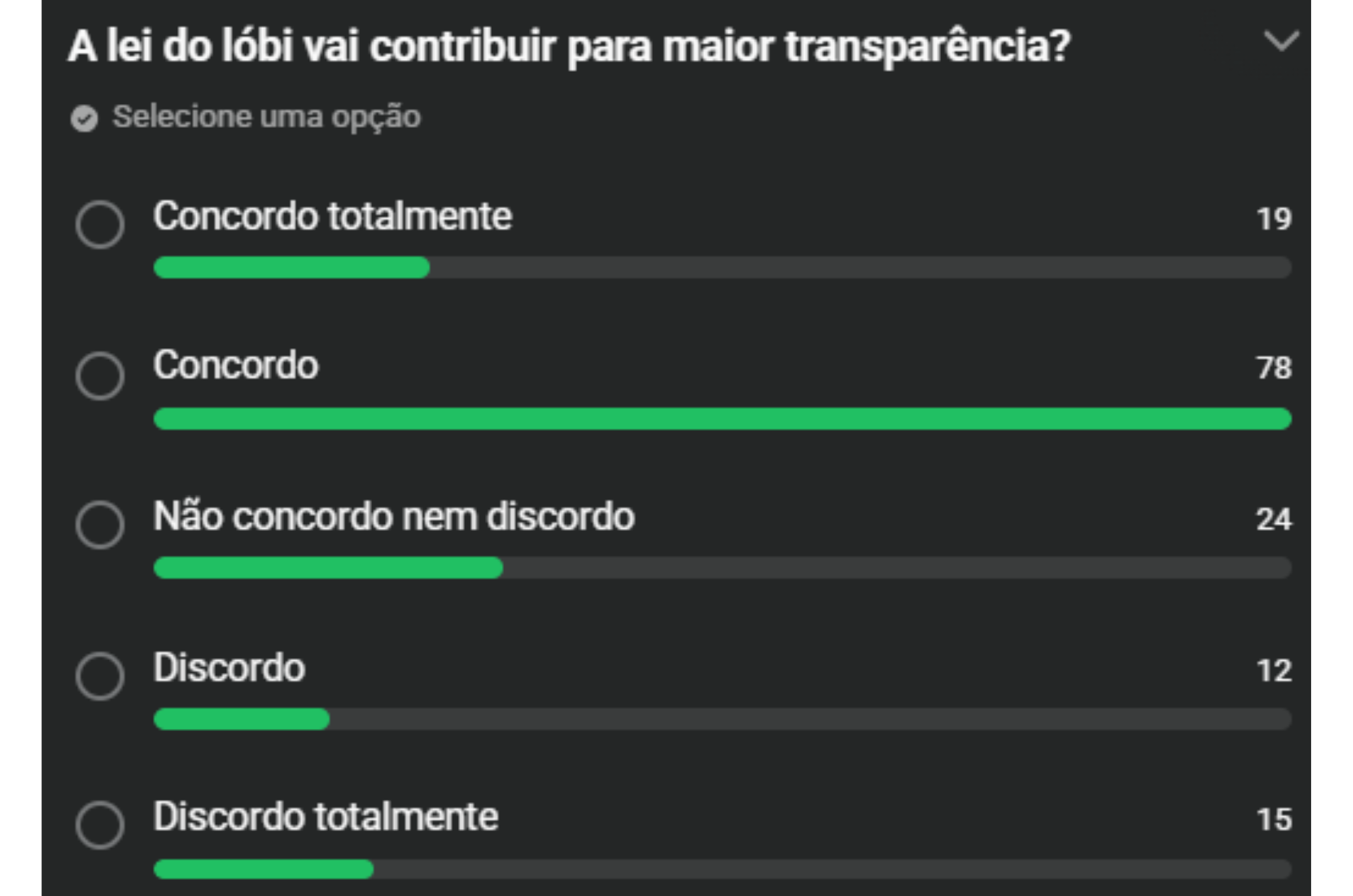Image resolution: width=1353 pixels, height=896 pixels.
Task: Click the 'Concordo totalmente' option label
Action: pos(331,216)
